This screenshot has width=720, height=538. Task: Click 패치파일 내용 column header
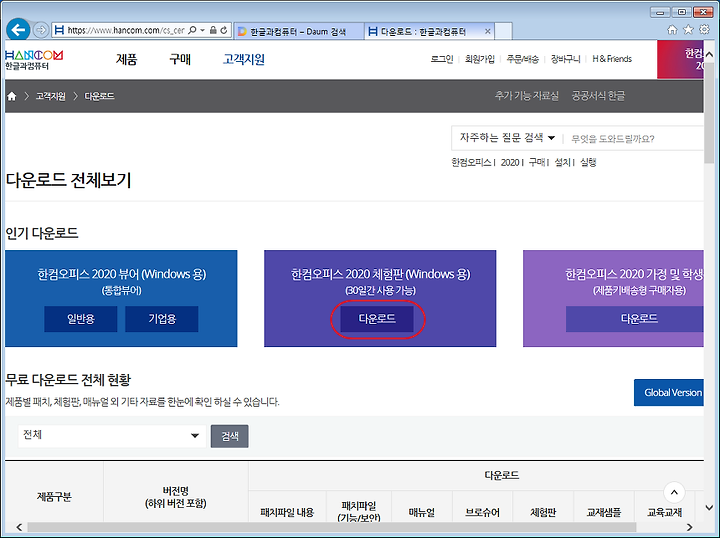[287, 512]
